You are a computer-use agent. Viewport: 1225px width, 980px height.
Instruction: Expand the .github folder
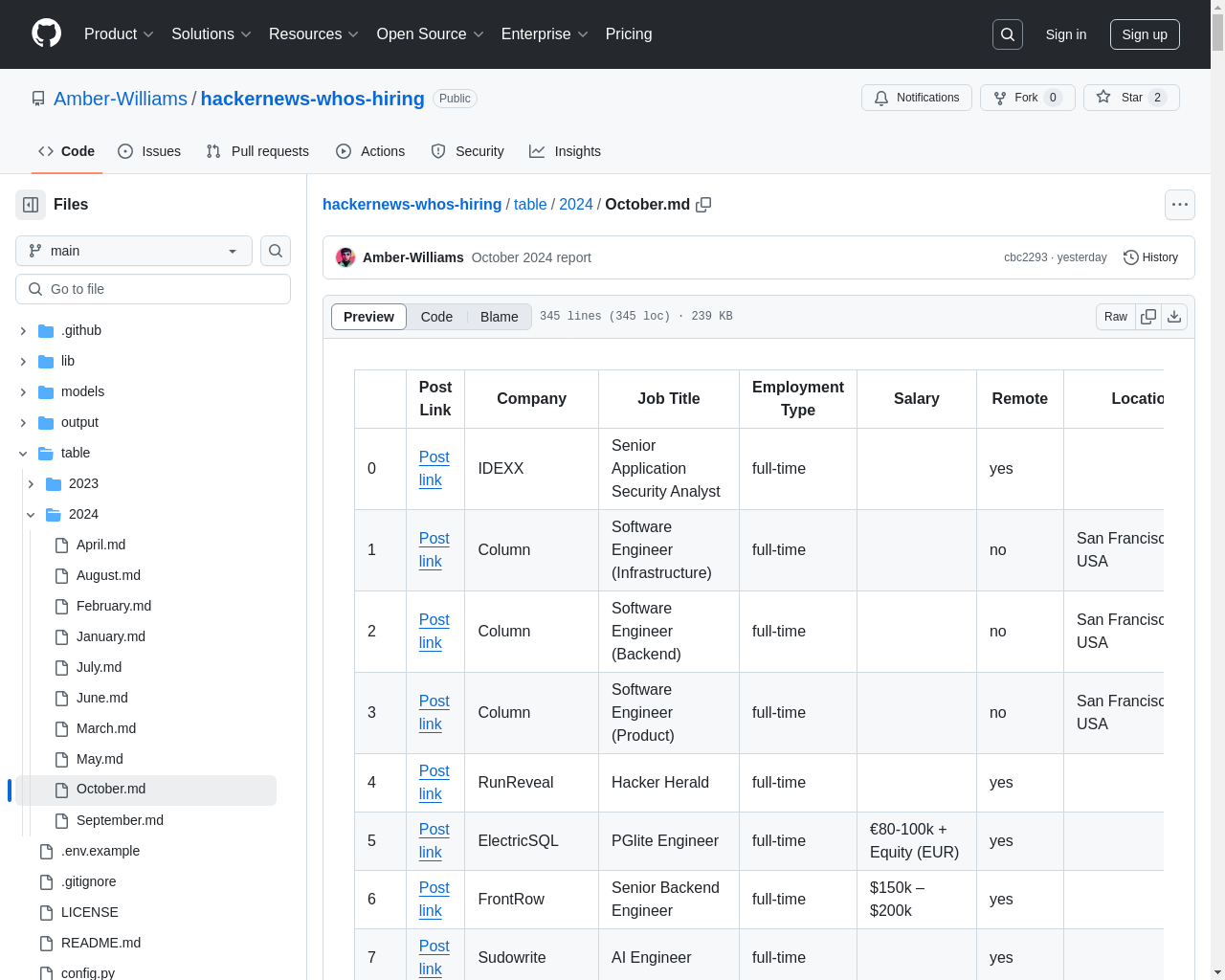coord(23,330)
